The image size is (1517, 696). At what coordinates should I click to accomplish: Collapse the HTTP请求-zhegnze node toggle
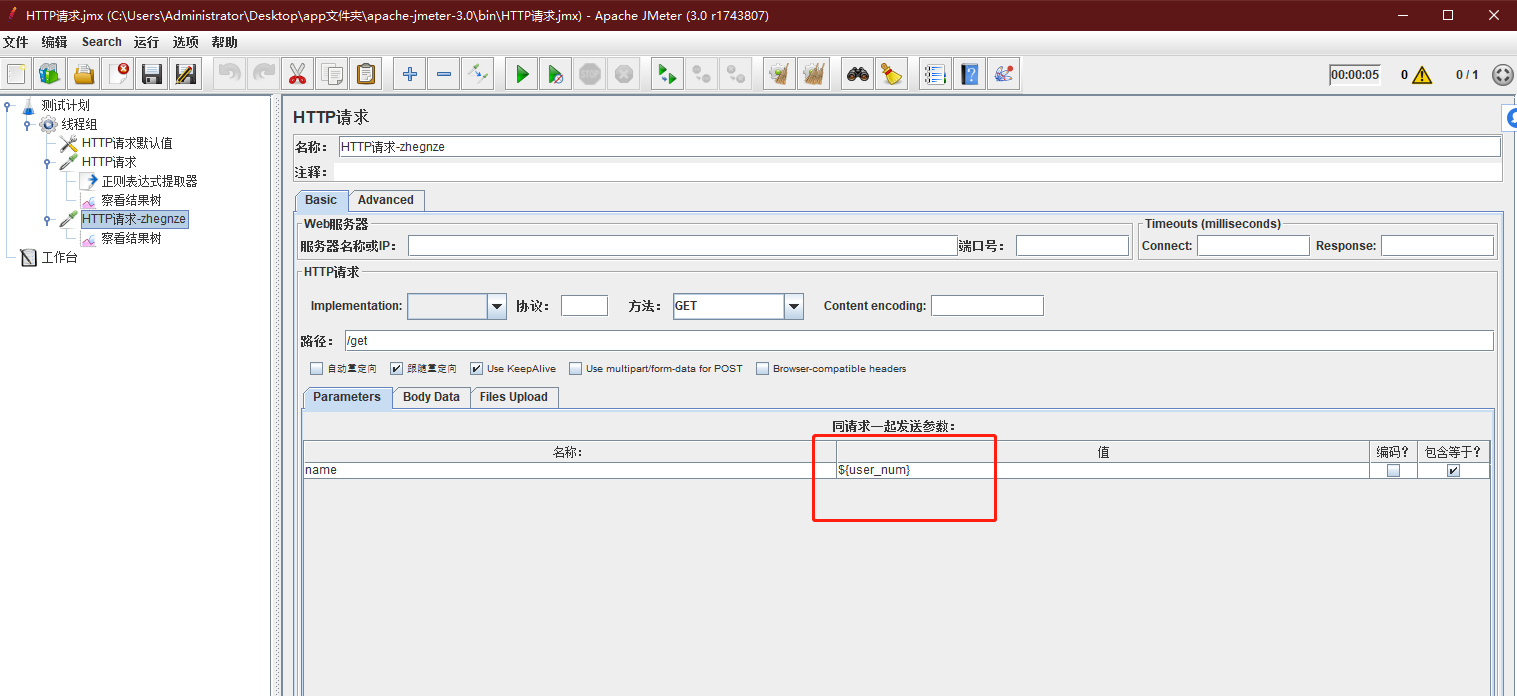pyautogui.click(x=47, y=219)
